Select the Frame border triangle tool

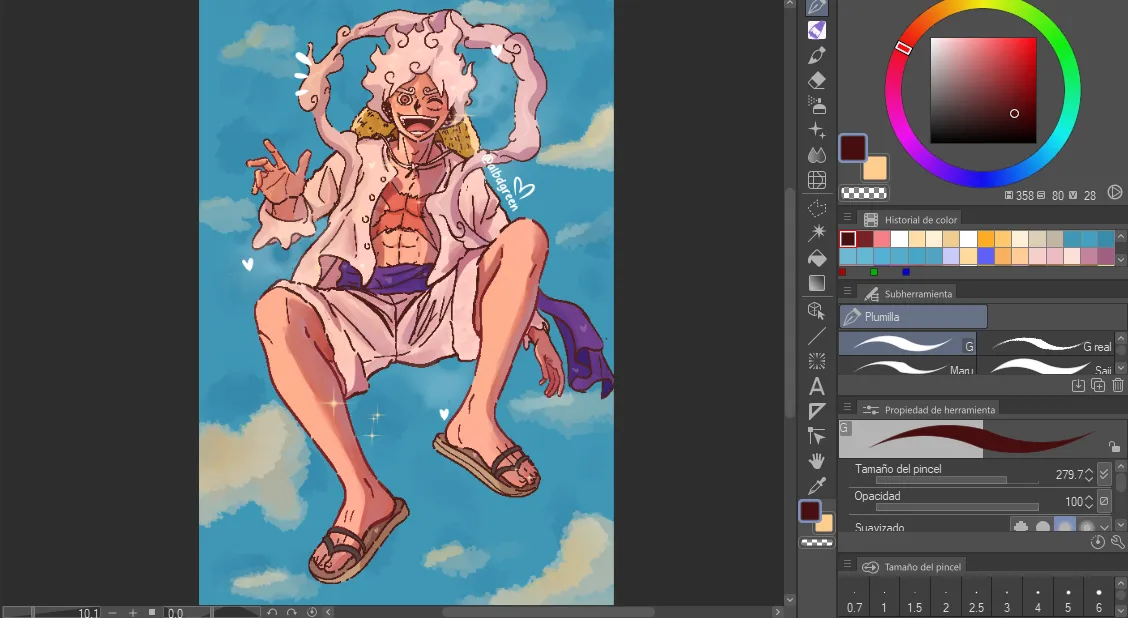click(x=817, y=412)
